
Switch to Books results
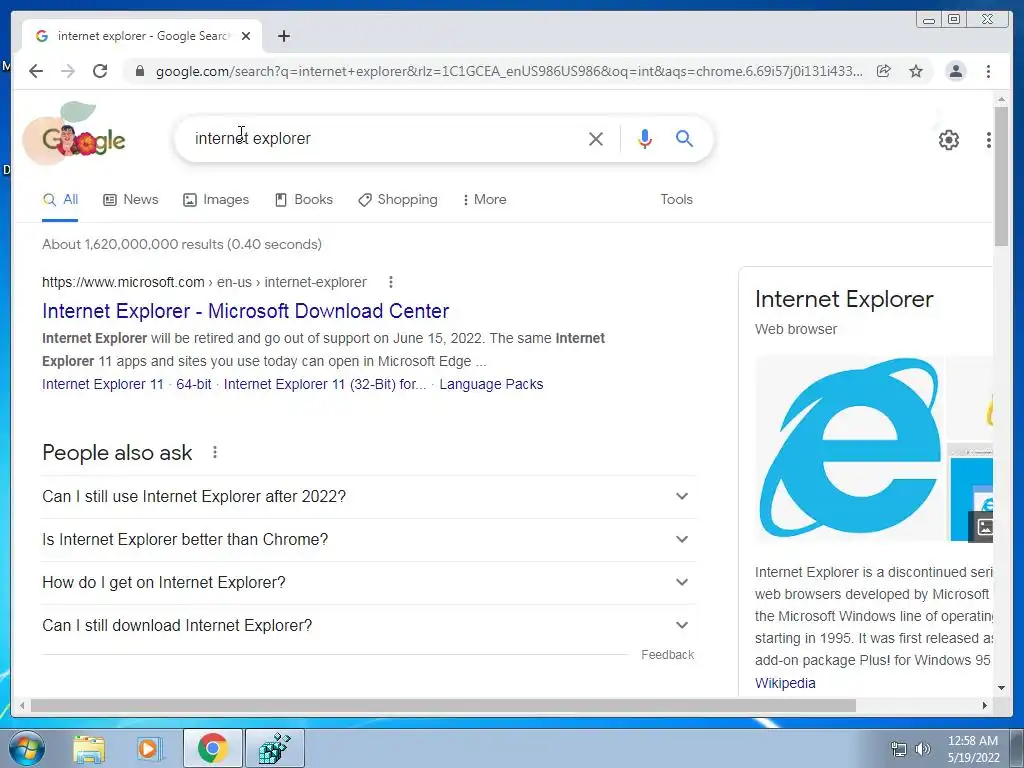[x=304, y=200]
